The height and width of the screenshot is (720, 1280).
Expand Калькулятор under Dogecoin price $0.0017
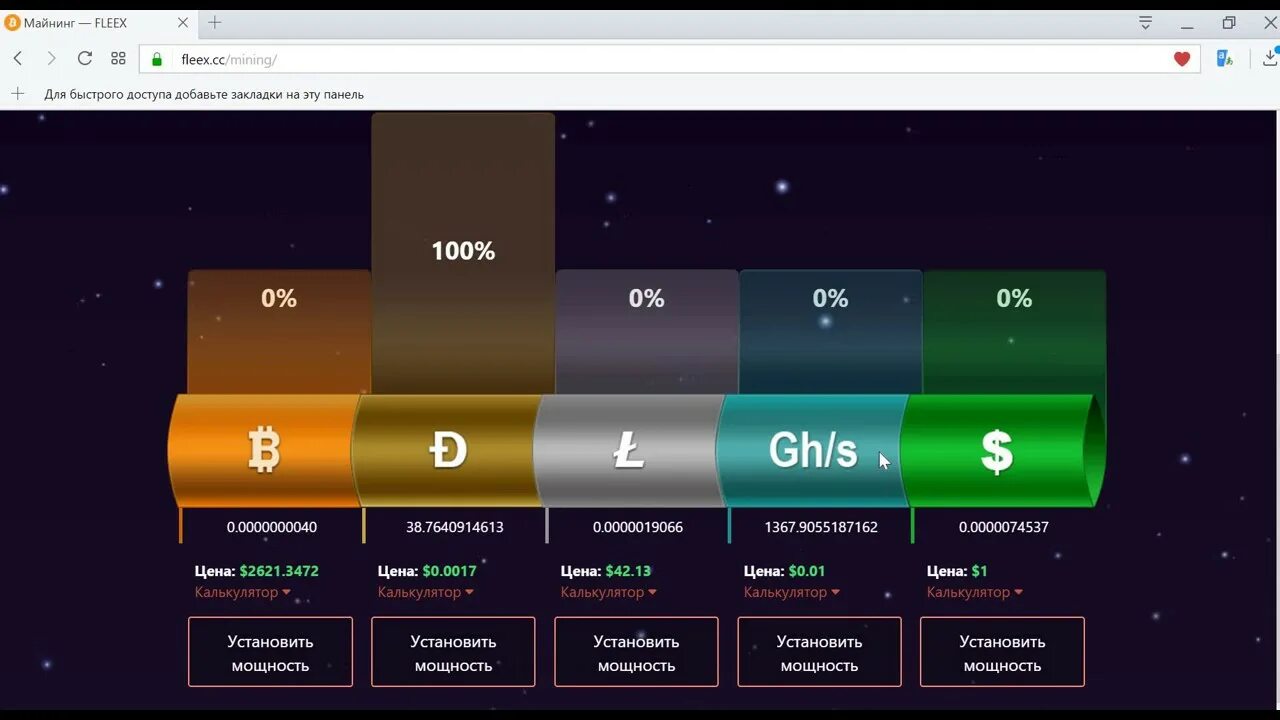coord(425,592)
